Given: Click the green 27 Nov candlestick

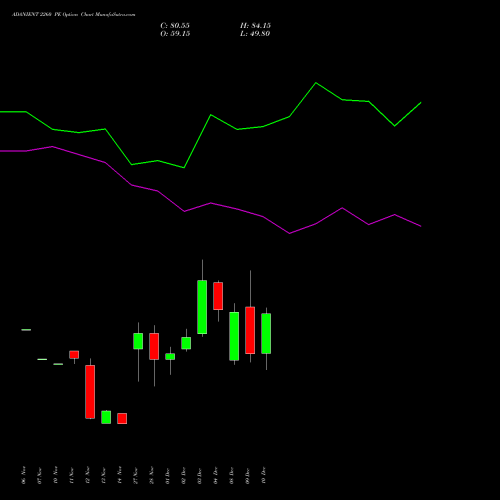Looking at the screenshot, I should coord(138,341).
